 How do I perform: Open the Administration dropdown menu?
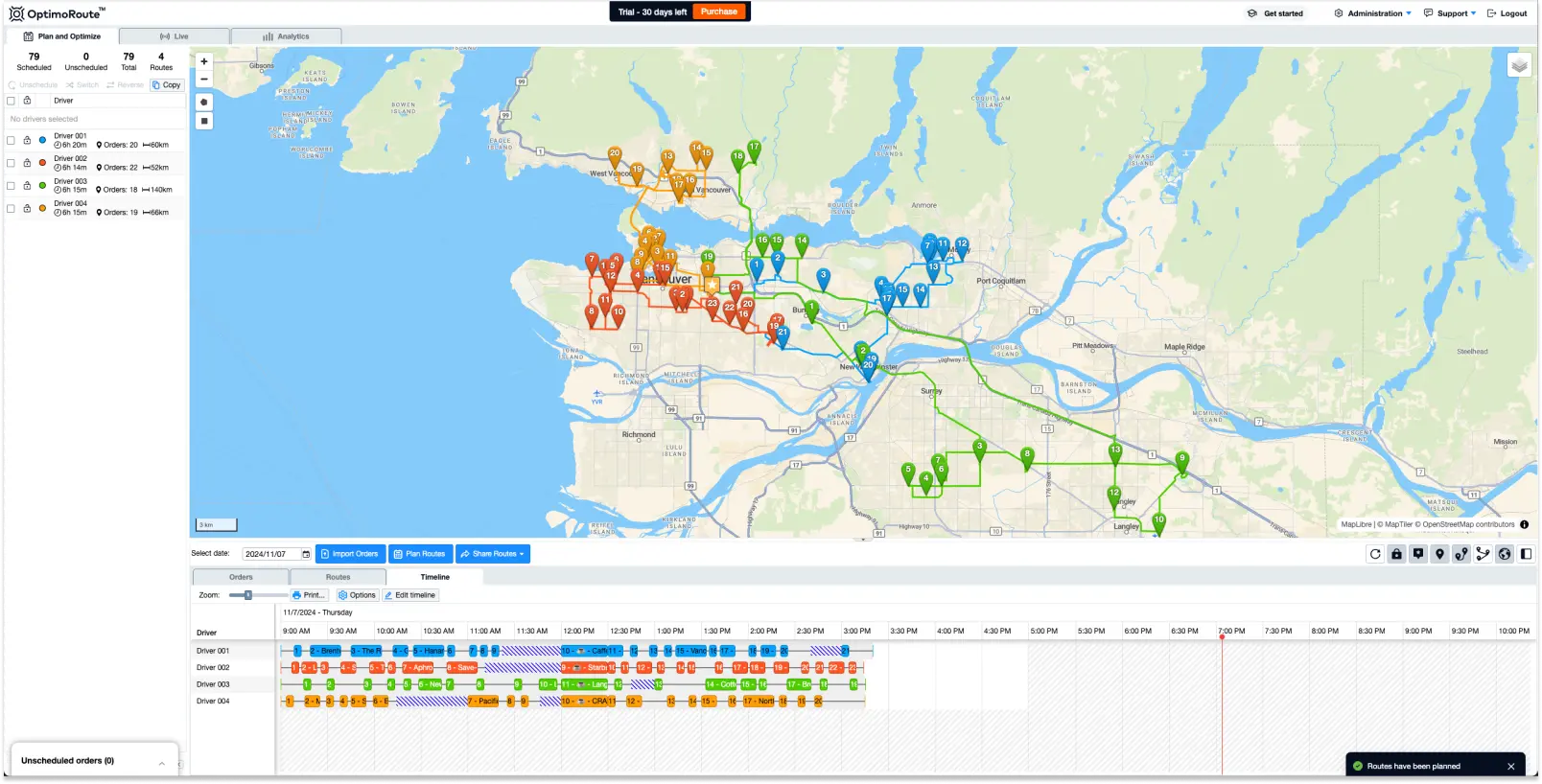[x=1373, y=13]
